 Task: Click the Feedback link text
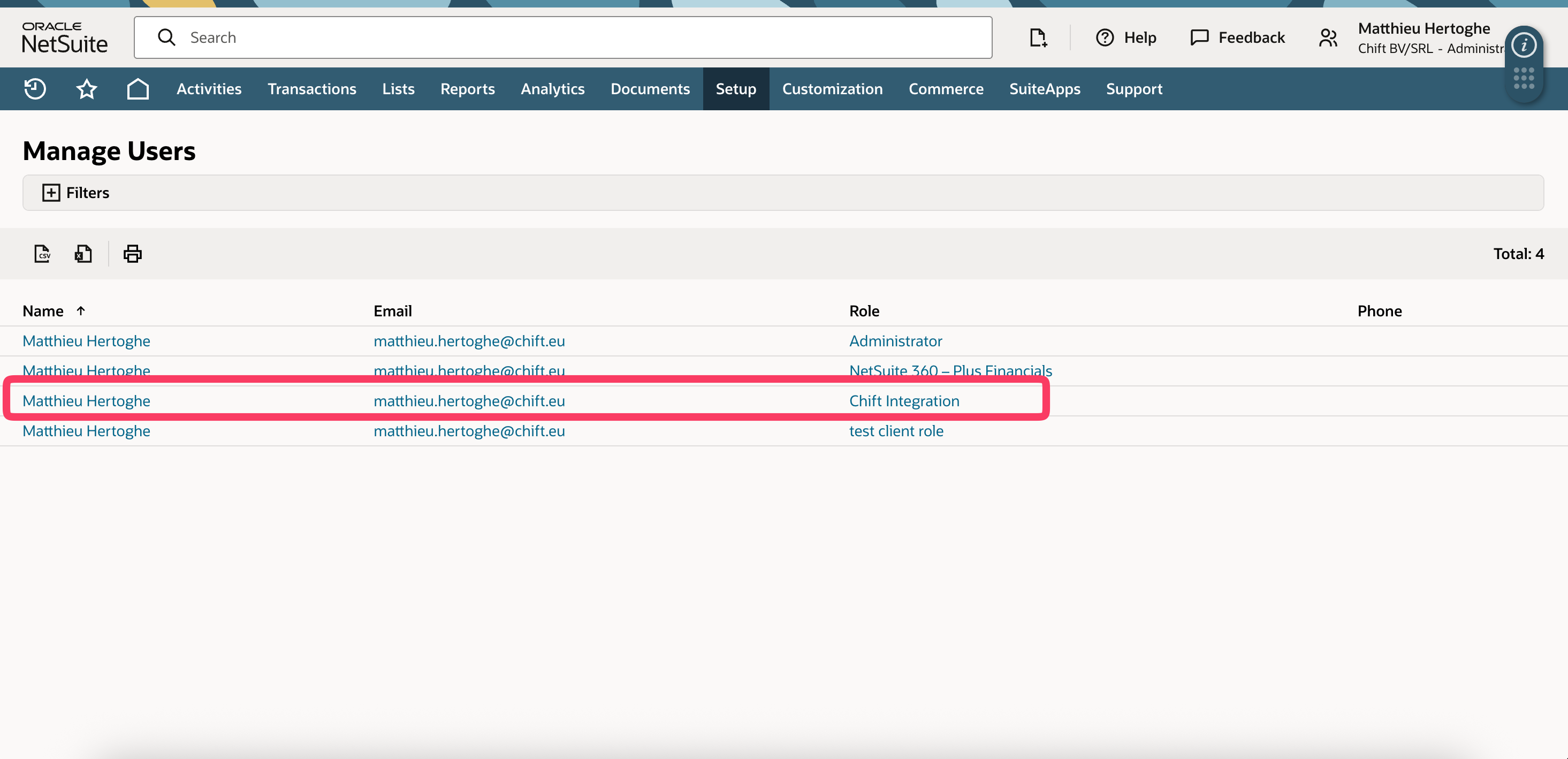click(x=1252, y=38)
